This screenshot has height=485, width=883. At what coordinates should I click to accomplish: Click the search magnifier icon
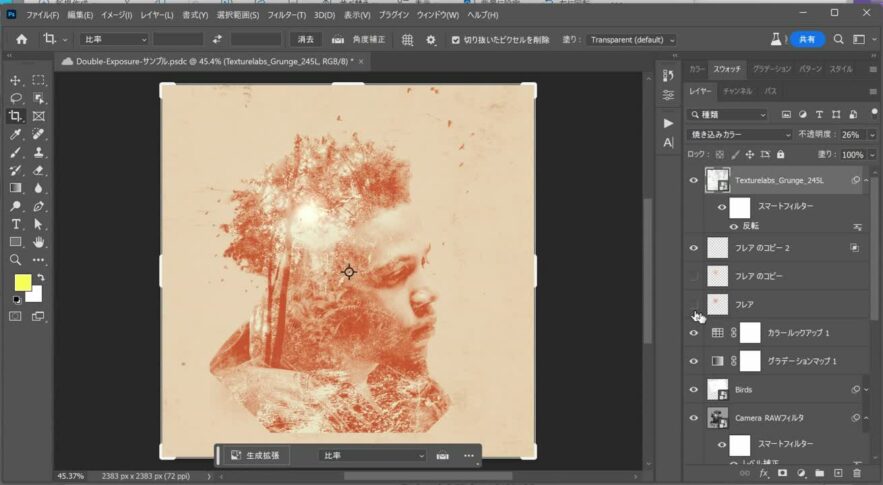pos(839,39)
